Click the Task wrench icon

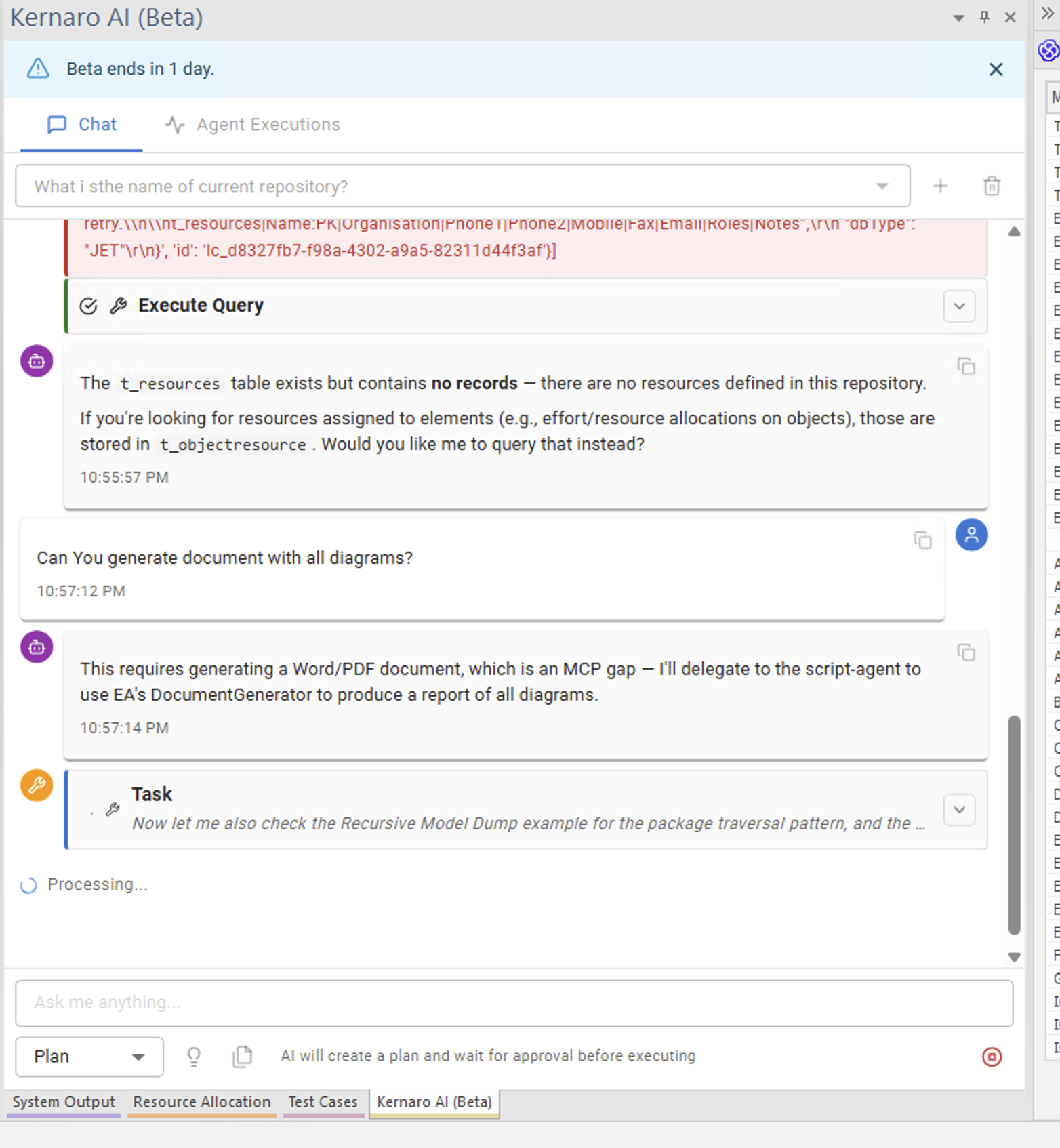[113, 809]
